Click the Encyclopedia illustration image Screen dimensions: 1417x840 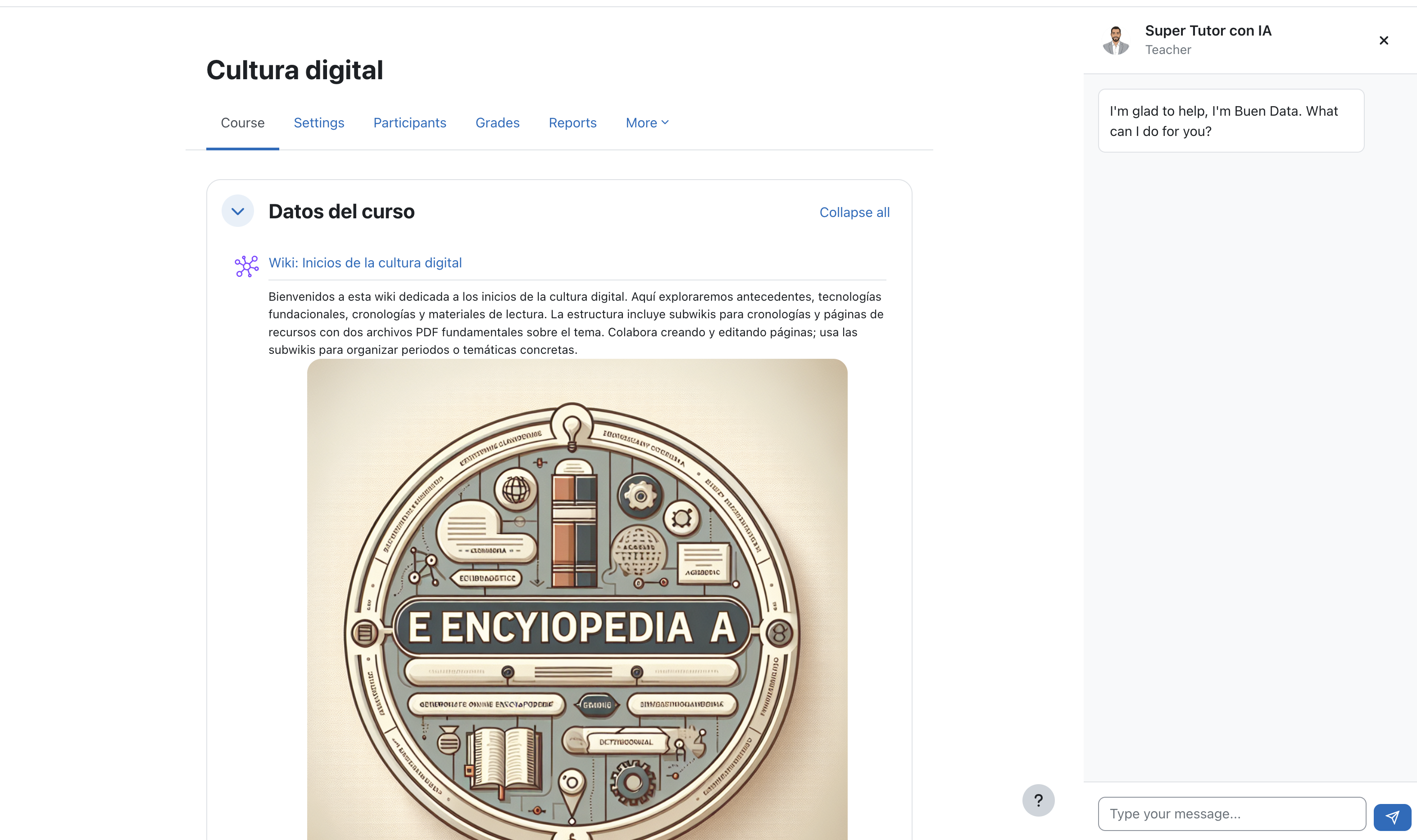(x=577, y=599)
